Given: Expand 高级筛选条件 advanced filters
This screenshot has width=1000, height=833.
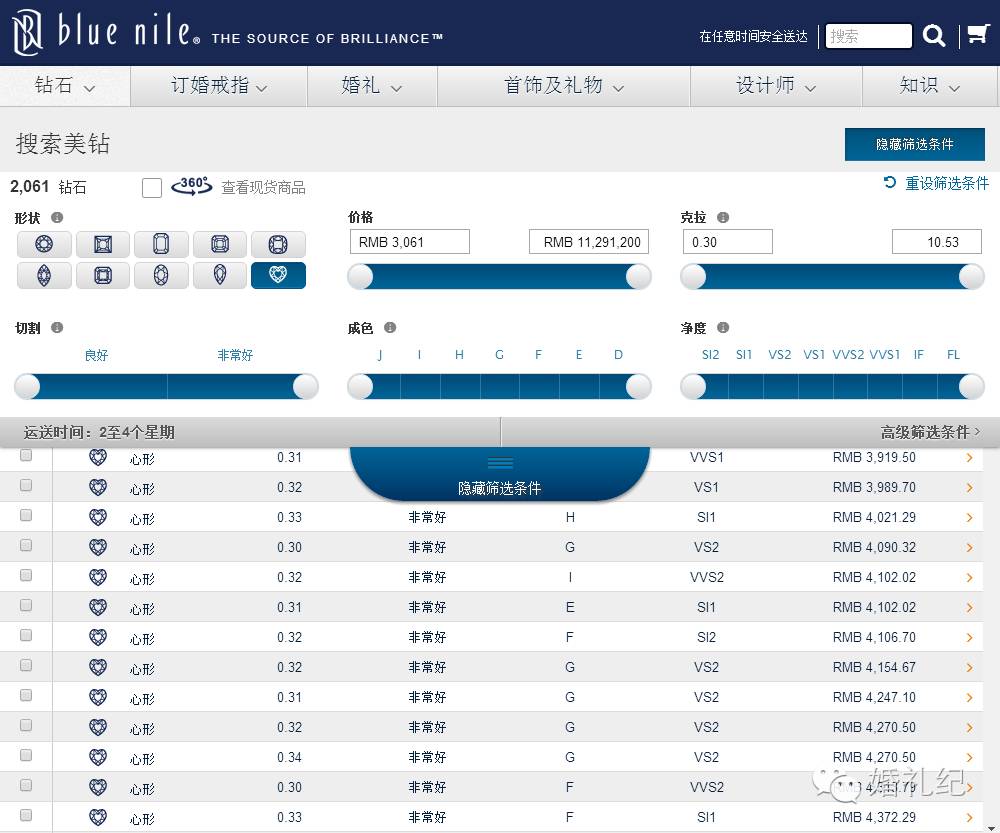Looking at the screenshot, I should [x=930, y=432].
